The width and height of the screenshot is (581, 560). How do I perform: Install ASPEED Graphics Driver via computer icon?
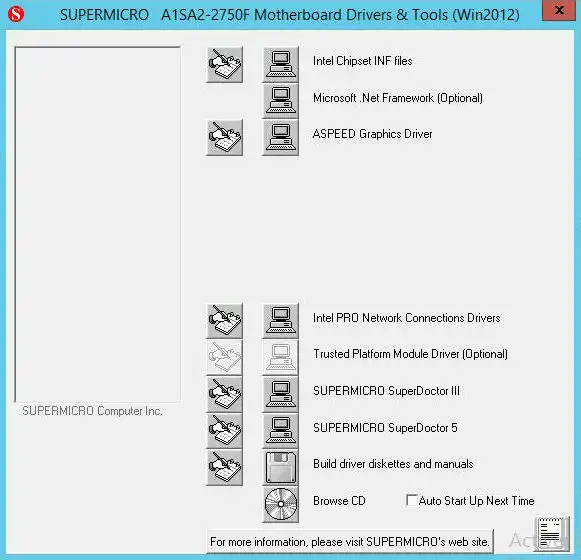280,137
